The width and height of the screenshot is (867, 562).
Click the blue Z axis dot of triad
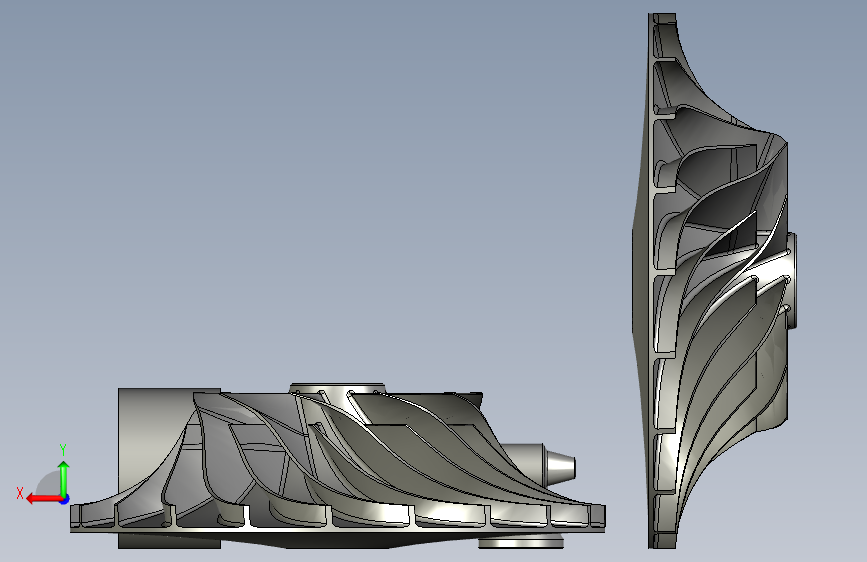[65, 499]
